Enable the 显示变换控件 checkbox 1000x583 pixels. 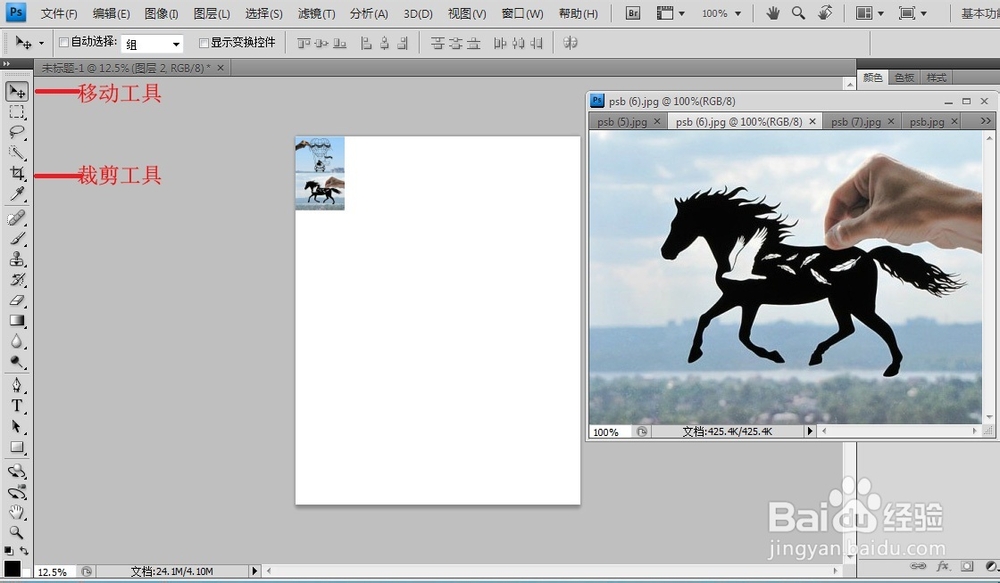coord(204,43)
